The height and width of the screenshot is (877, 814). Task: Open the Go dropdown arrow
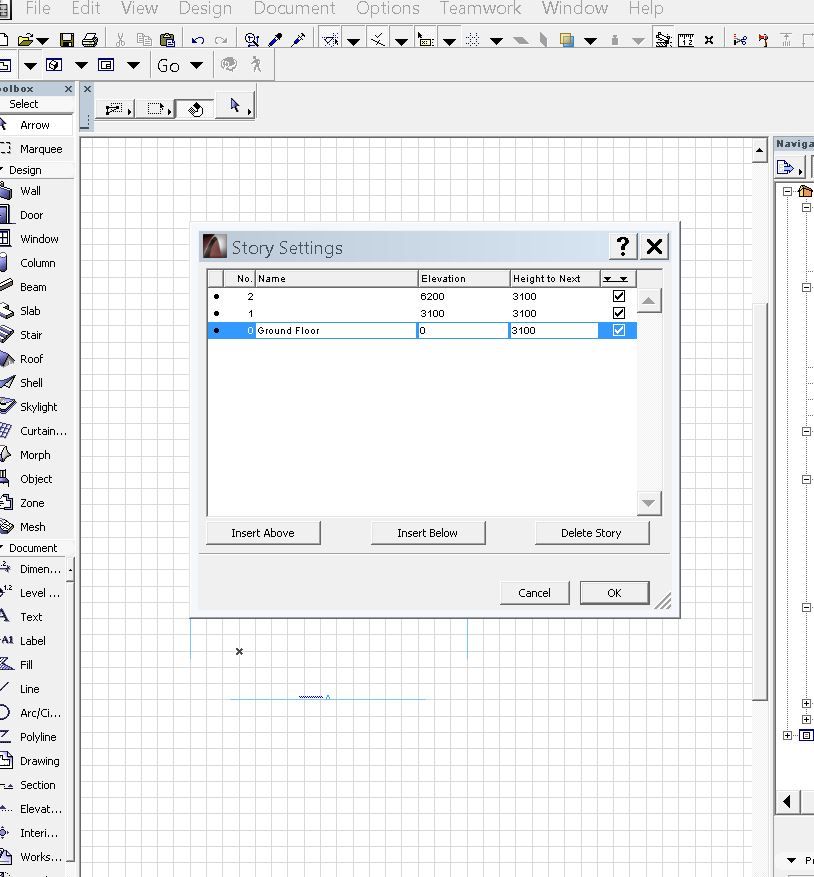click(196, 66)
